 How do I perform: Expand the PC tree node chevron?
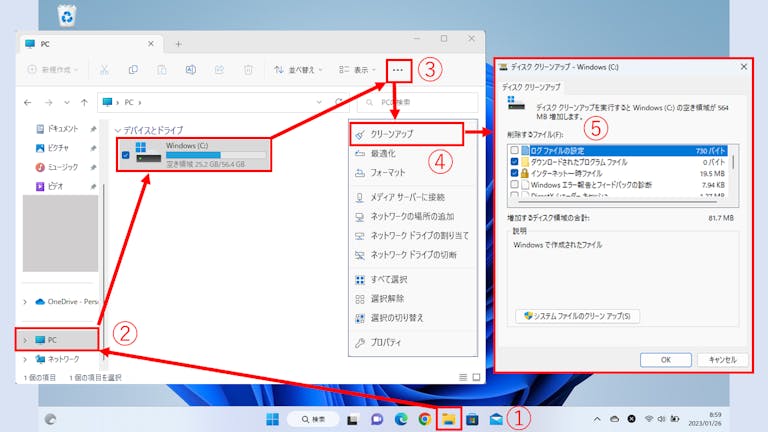(x=25, y=340)
